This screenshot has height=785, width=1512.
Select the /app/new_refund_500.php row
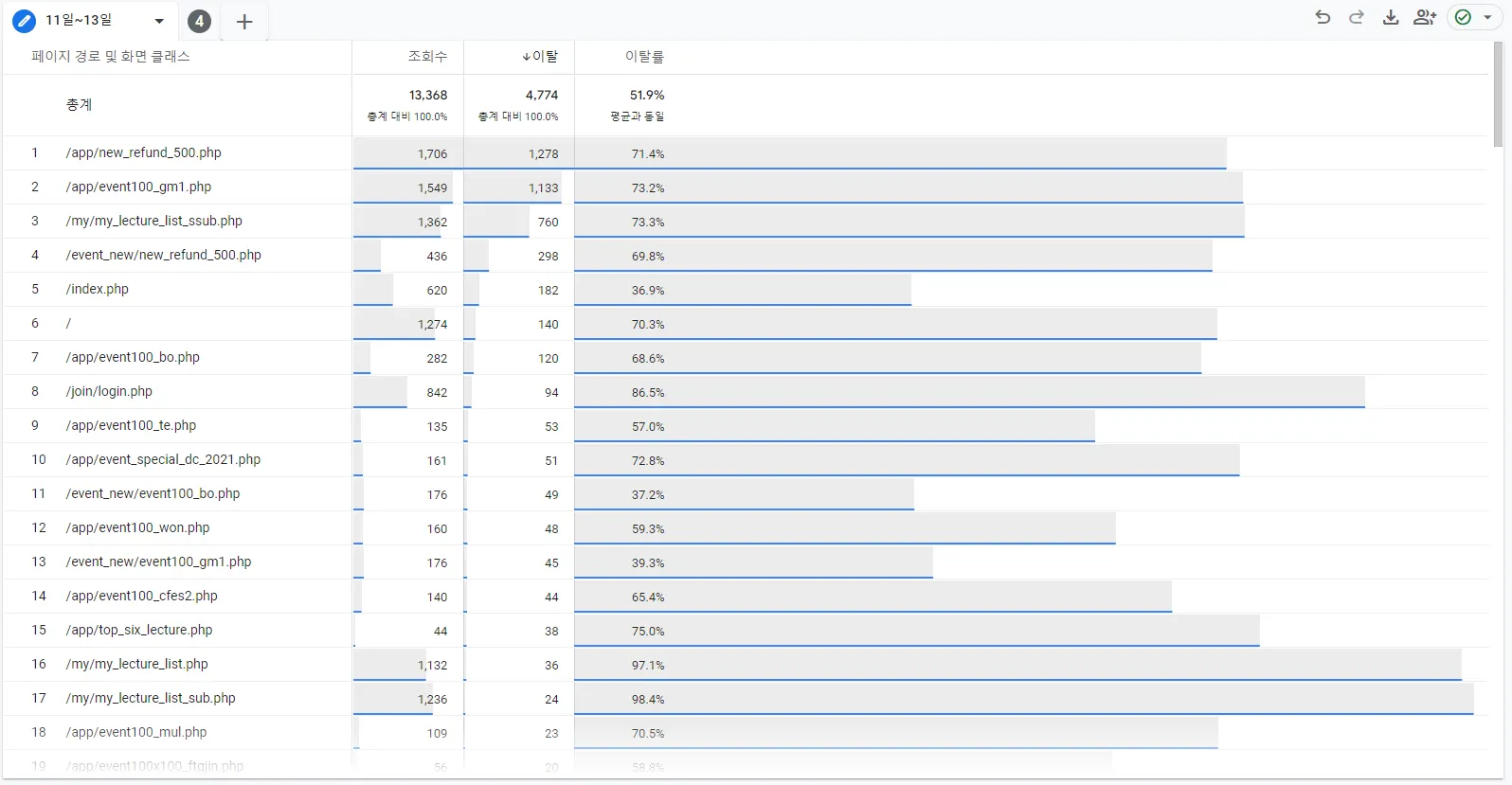coord(143,152)
